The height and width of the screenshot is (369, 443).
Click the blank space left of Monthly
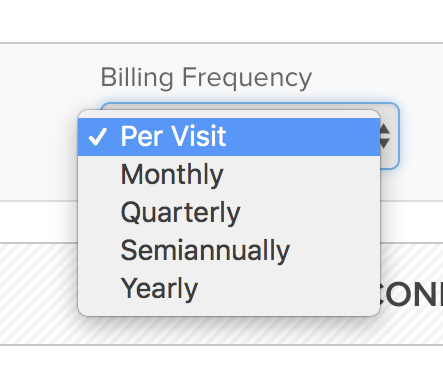[99, 175]
